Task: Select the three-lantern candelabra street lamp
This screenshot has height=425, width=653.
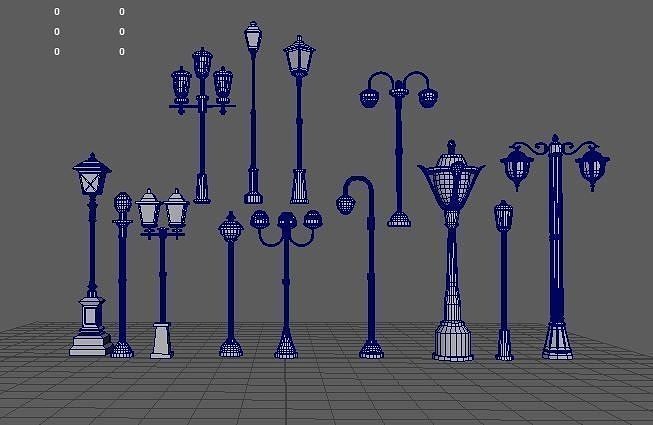Action: (x=202, y=125)
